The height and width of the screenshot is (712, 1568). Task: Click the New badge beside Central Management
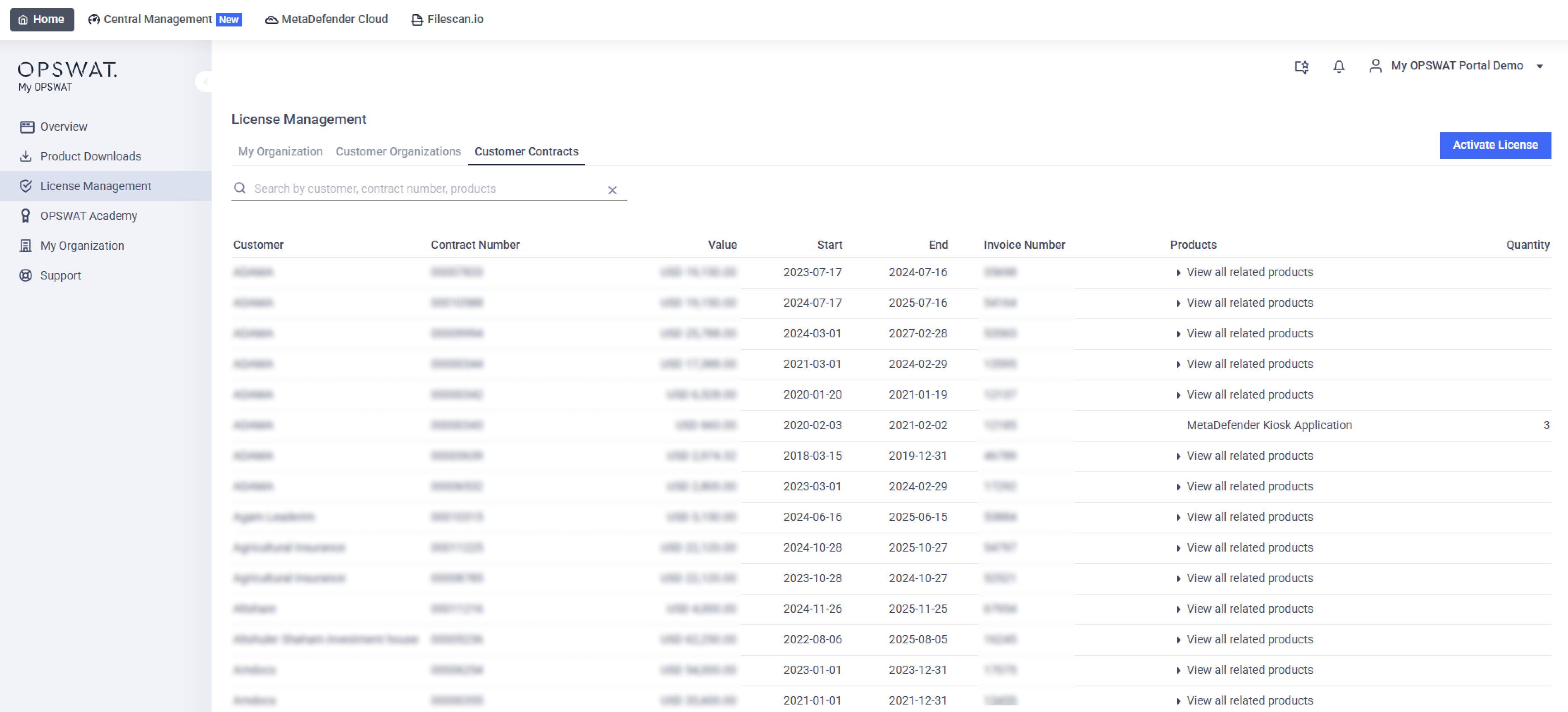coord(229,20)
